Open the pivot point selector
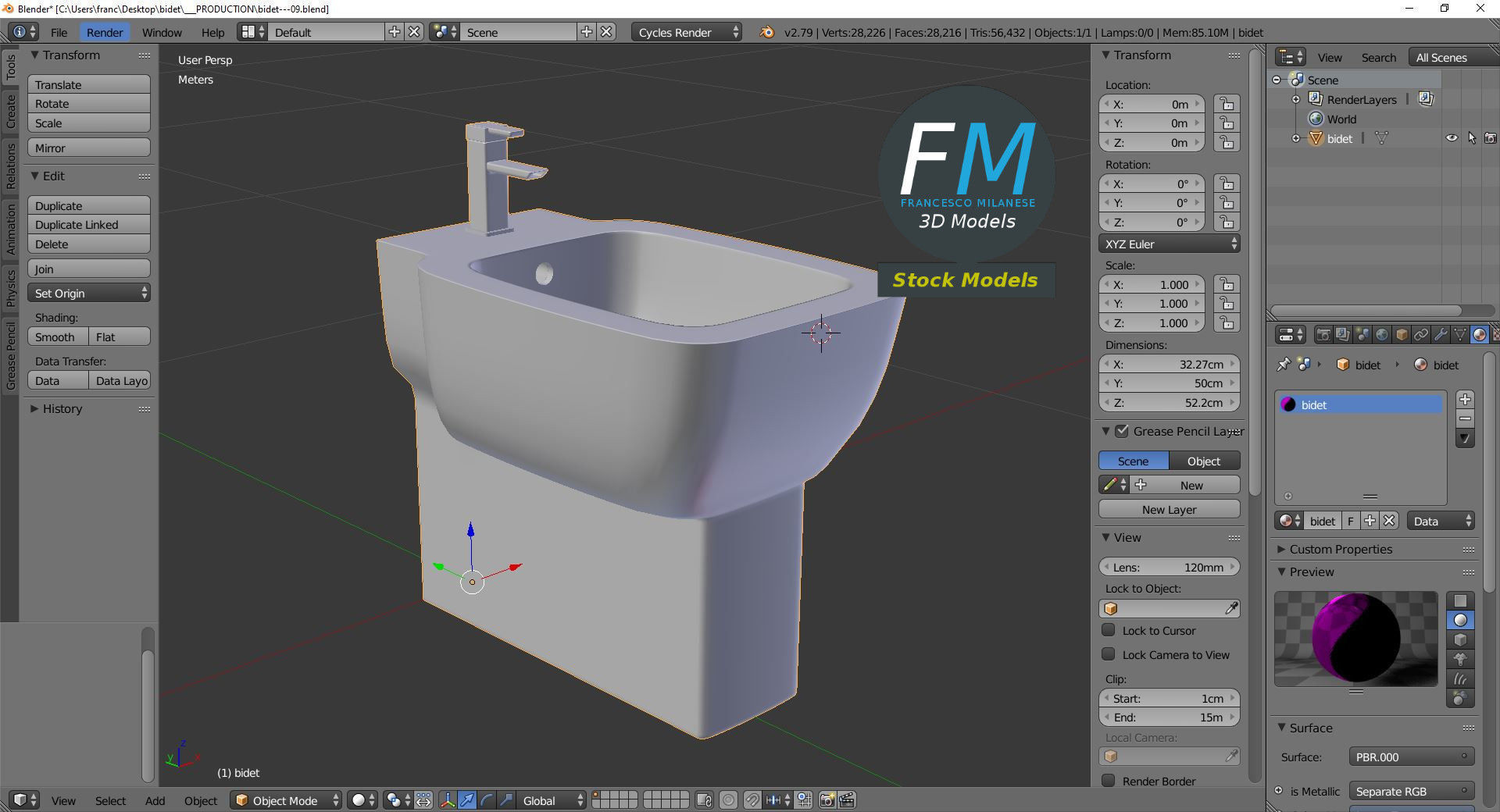The image size is (1500, 812). [398, 800]
